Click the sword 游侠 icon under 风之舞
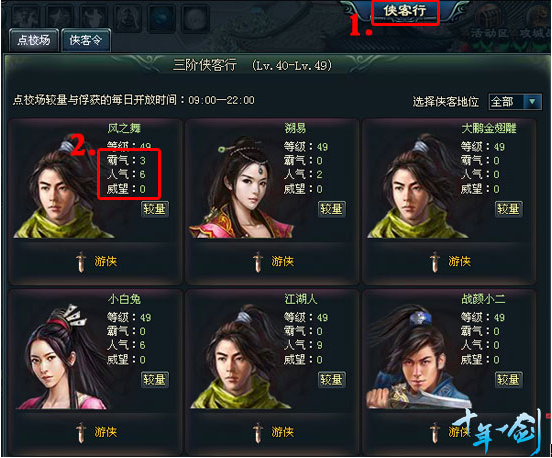The image size is (552, 458). pyautogui.click(x=81, y=262)
